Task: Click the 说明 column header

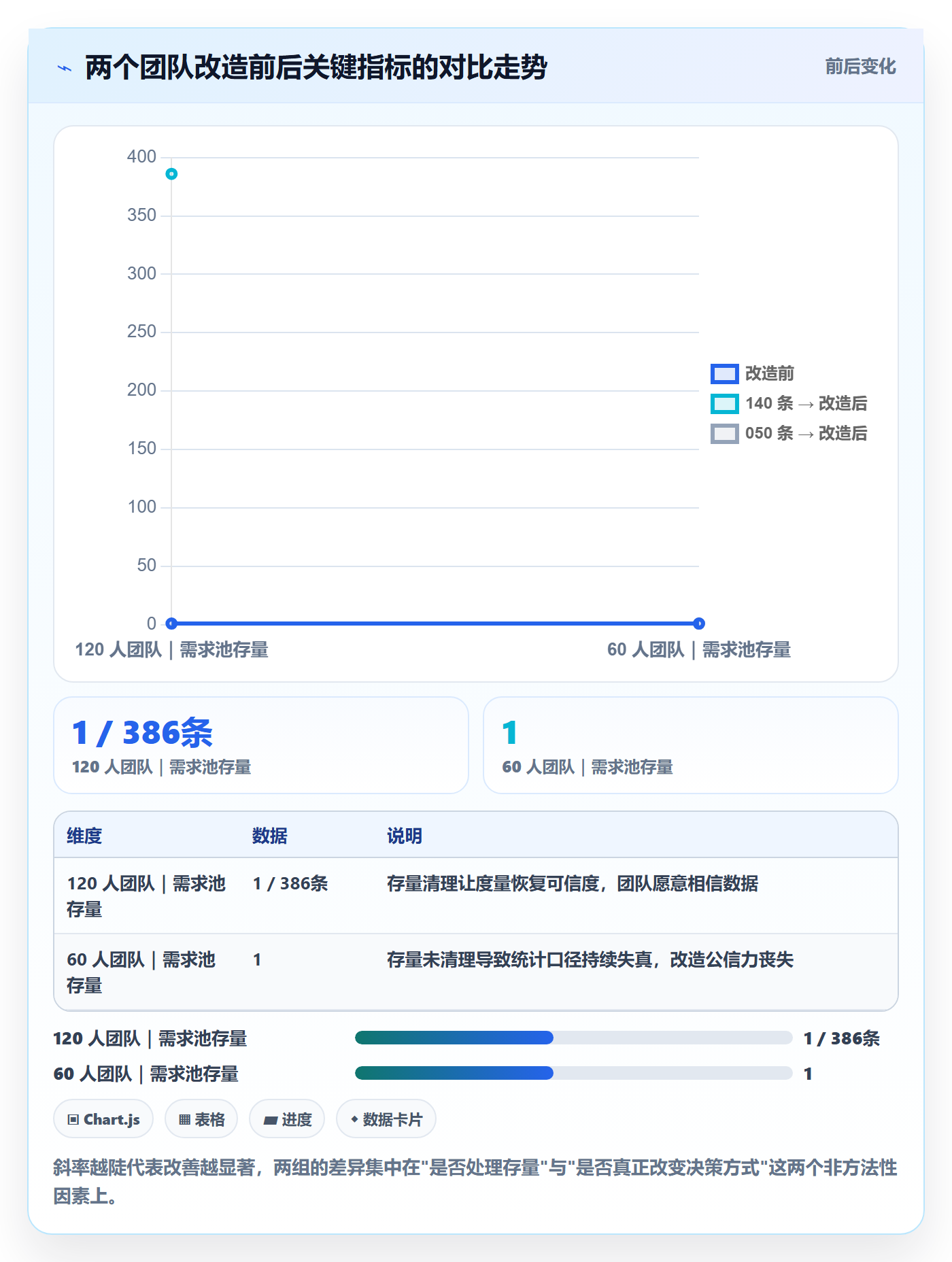Action: click(x=405, y=836)
